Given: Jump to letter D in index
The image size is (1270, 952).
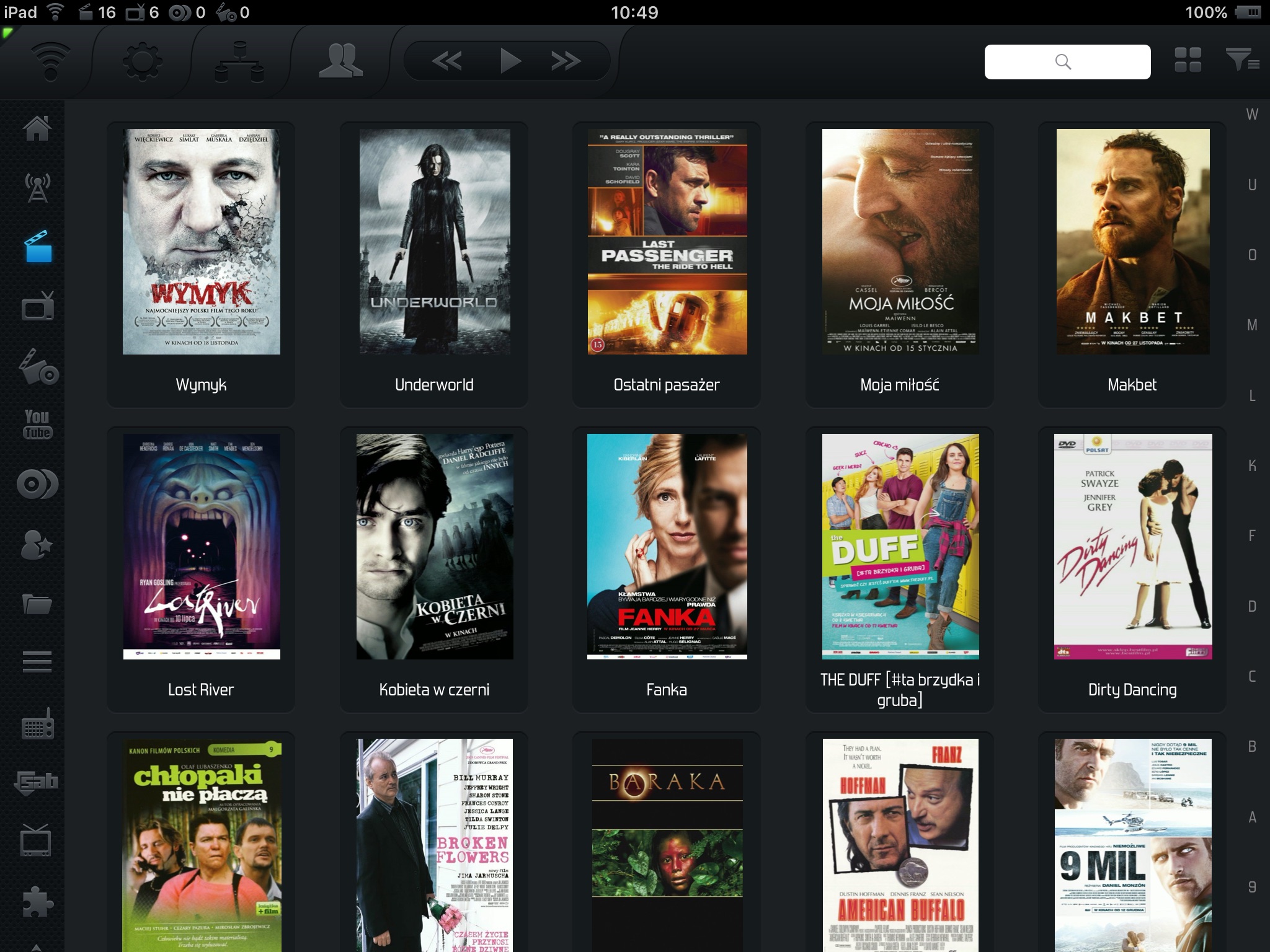Looking at the screenshot, I should pyautogui.click(x=1252, y=606).
